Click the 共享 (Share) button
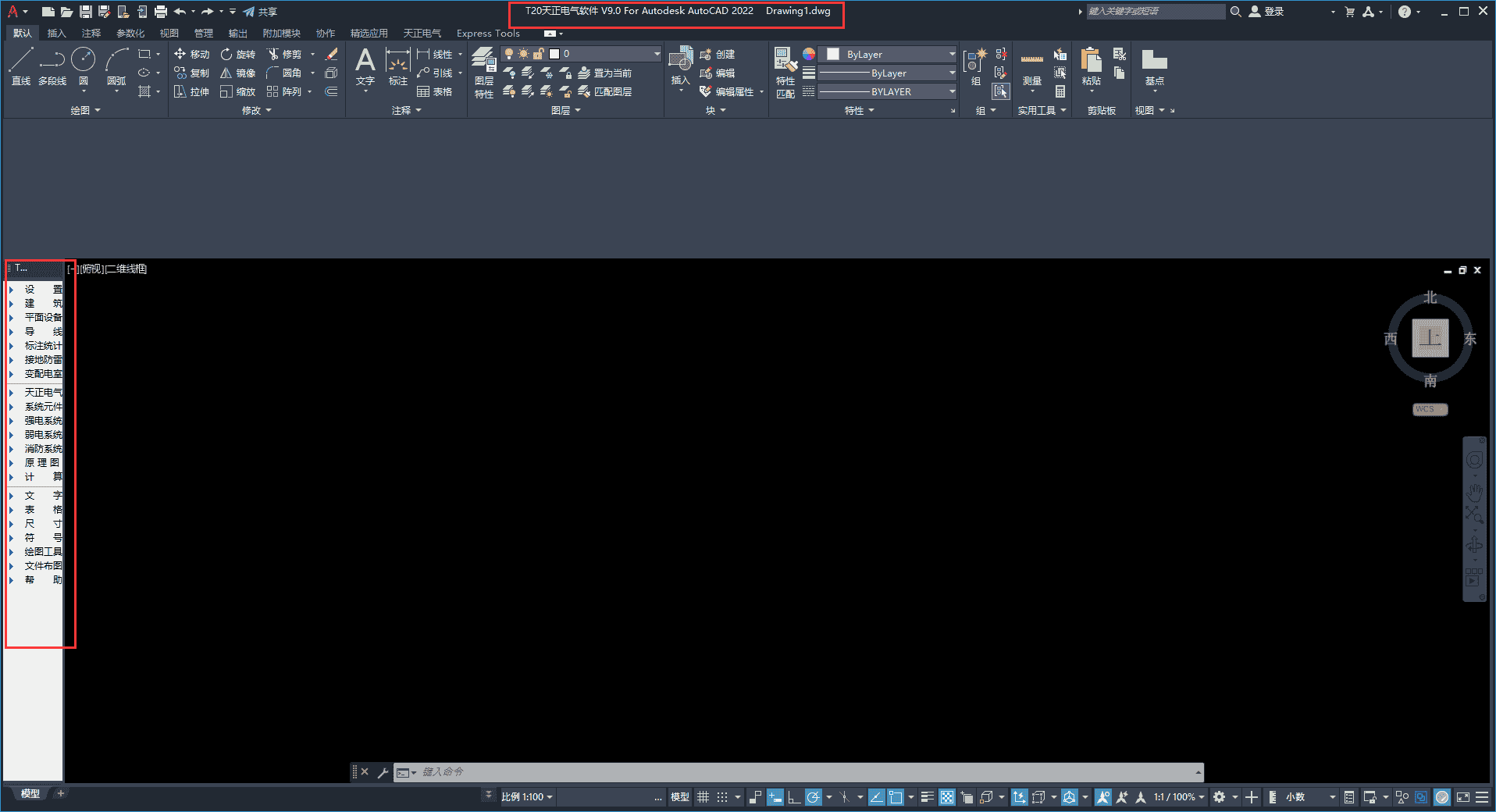 260,11
